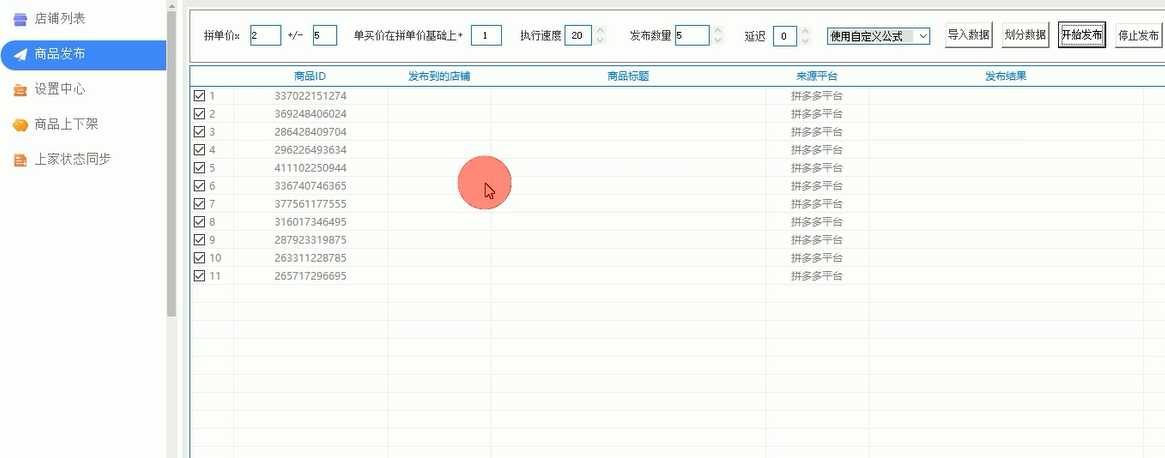
Task: Toggle the checkbox for row 5
Action: coord(199,168)
